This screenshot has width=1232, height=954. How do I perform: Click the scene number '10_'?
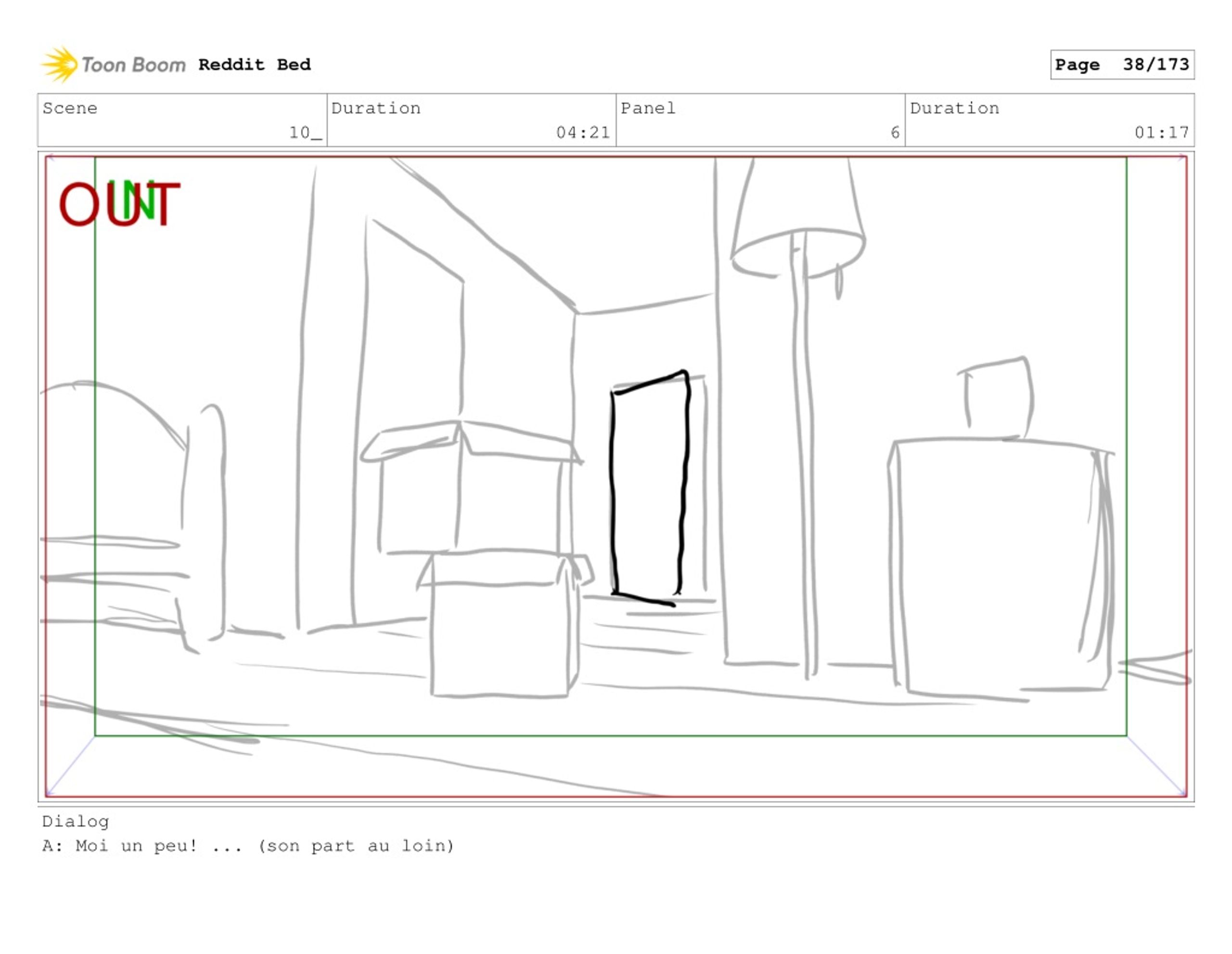305,132
